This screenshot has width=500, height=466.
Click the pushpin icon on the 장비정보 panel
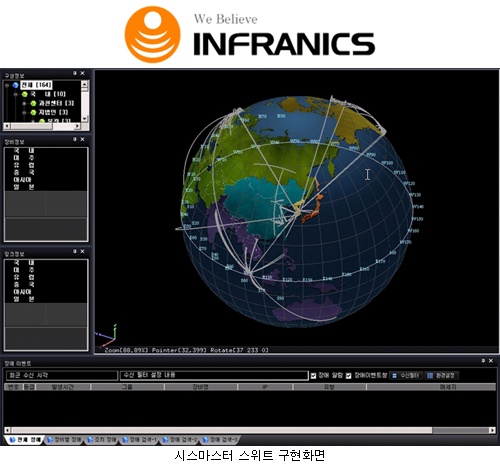pos(75,139)
